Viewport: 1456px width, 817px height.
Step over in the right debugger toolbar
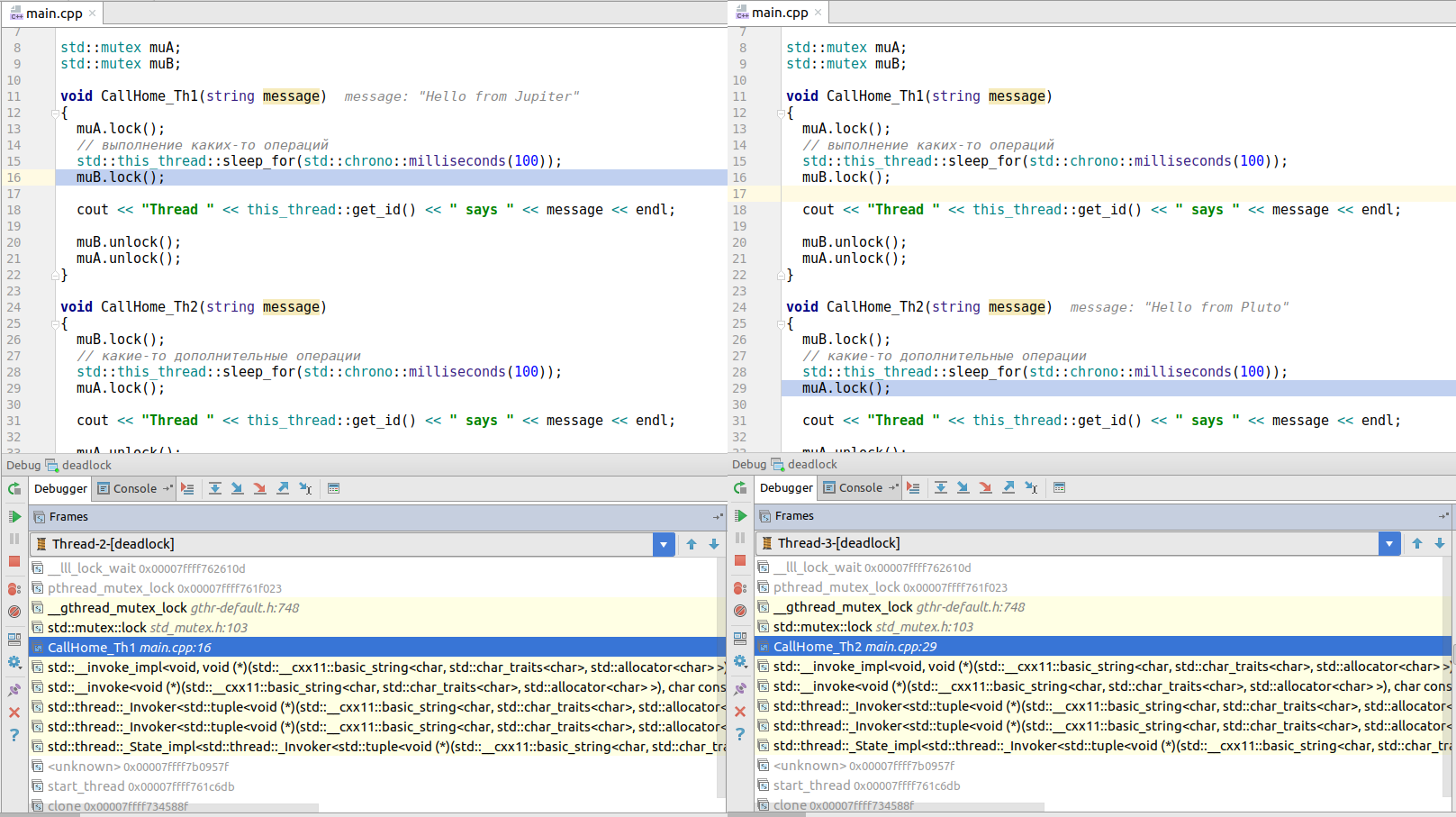click(x=941, y=487)
